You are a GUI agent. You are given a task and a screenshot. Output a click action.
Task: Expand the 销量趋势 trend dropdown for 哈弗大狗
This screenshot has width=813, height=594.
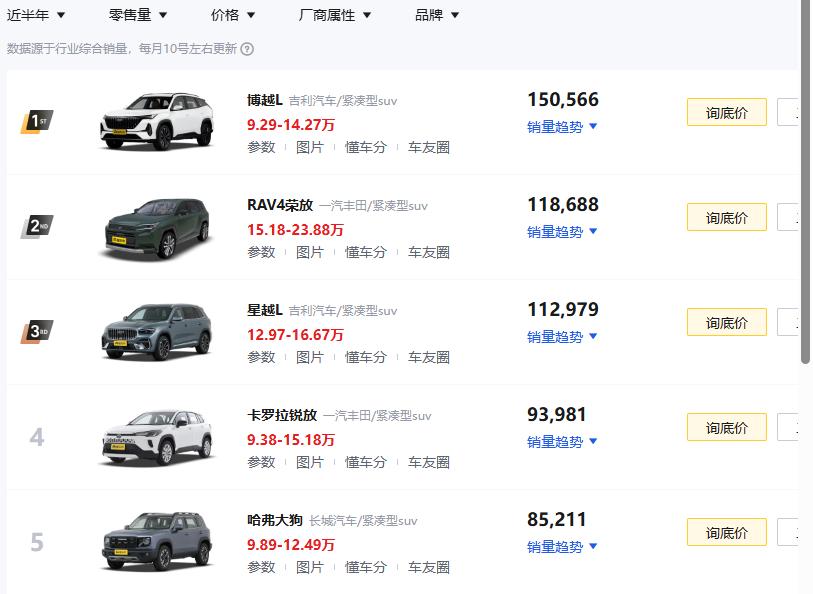click(x=560, y=547)
